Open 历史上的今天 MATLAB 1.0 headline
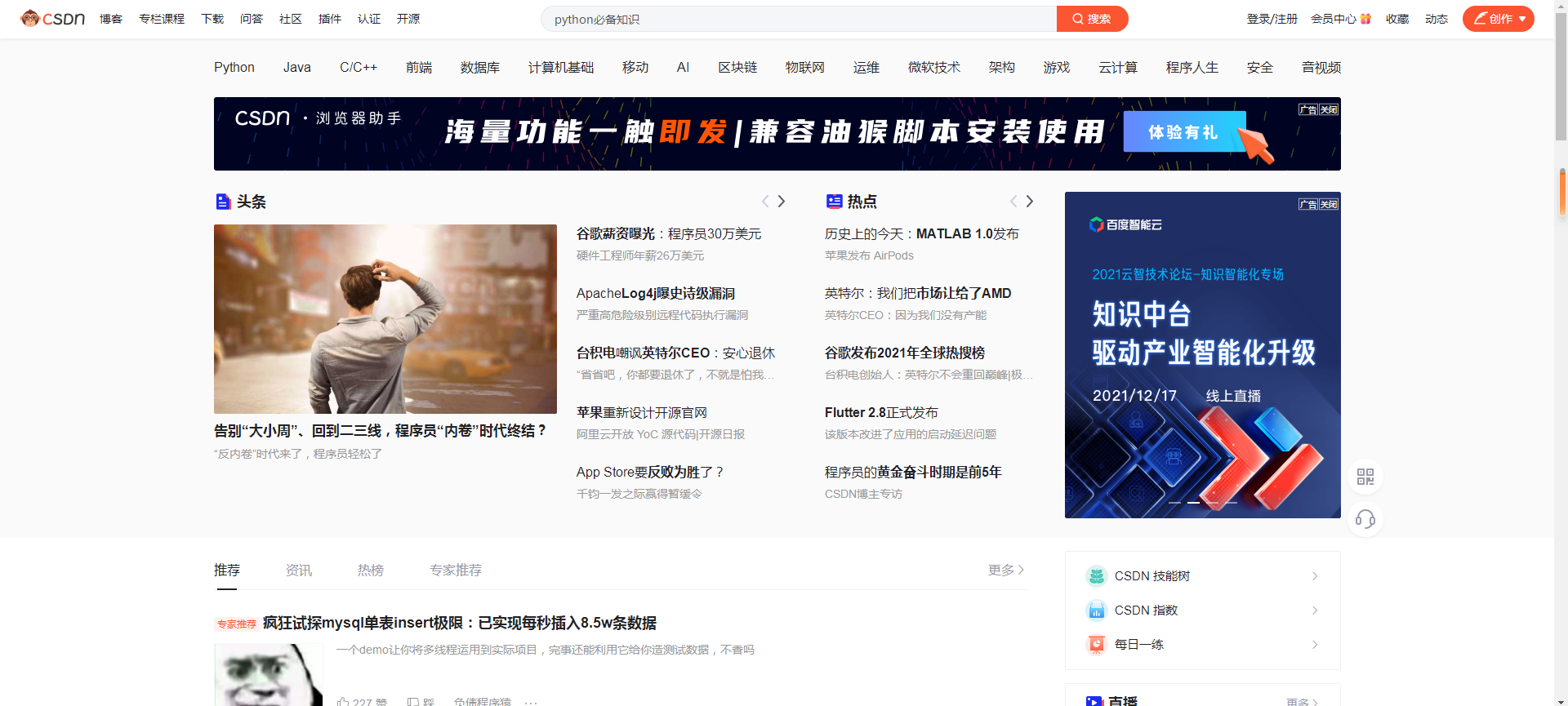 pyautogui.click(x=922, y=233)
